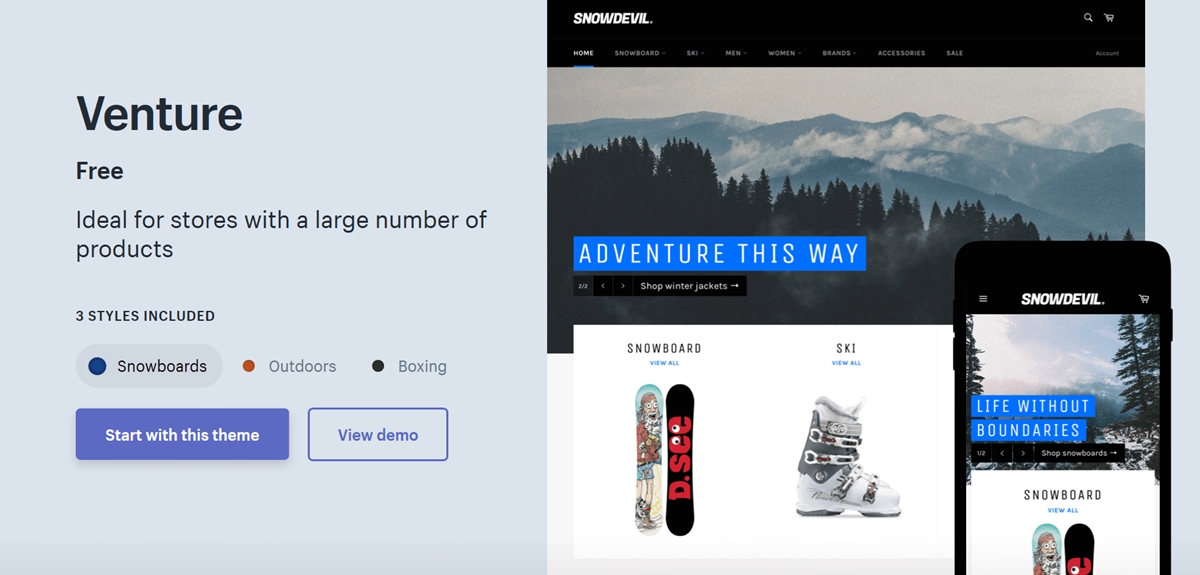Screen dimensions: 1200x575
Task: Advance to the next slide on the desktop slideshow
Action: click(623, 286)
